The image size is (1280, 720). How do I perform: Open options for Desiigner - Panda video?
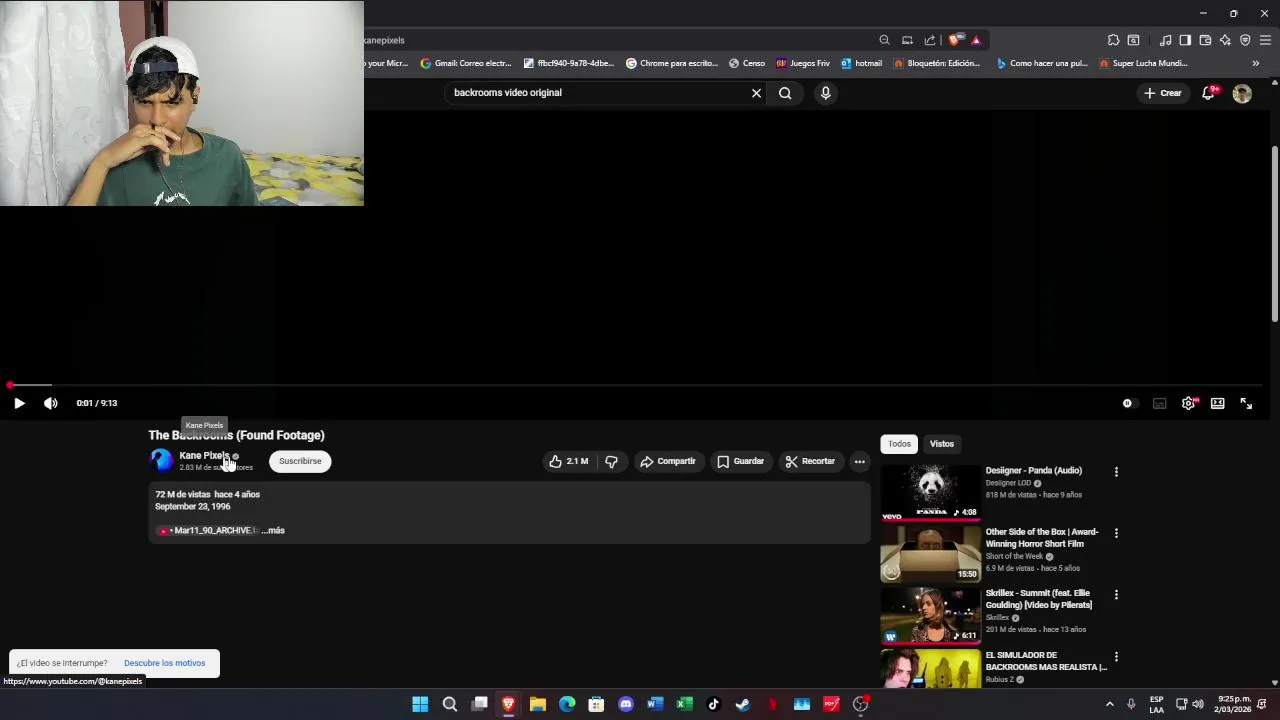(x=1116, y=472)
